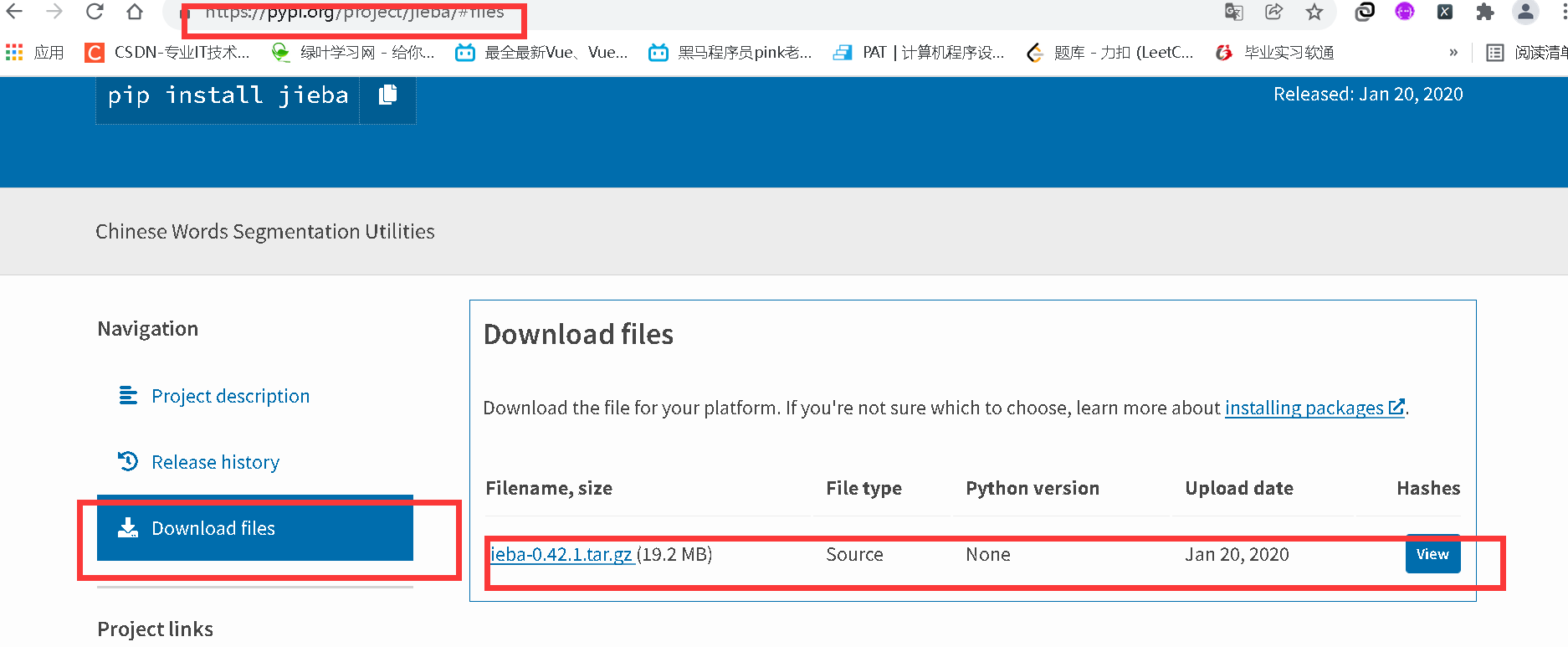Copy the pip install jieba command
The width and height of the screenshot is (1568, 647).
pos(387,95)
